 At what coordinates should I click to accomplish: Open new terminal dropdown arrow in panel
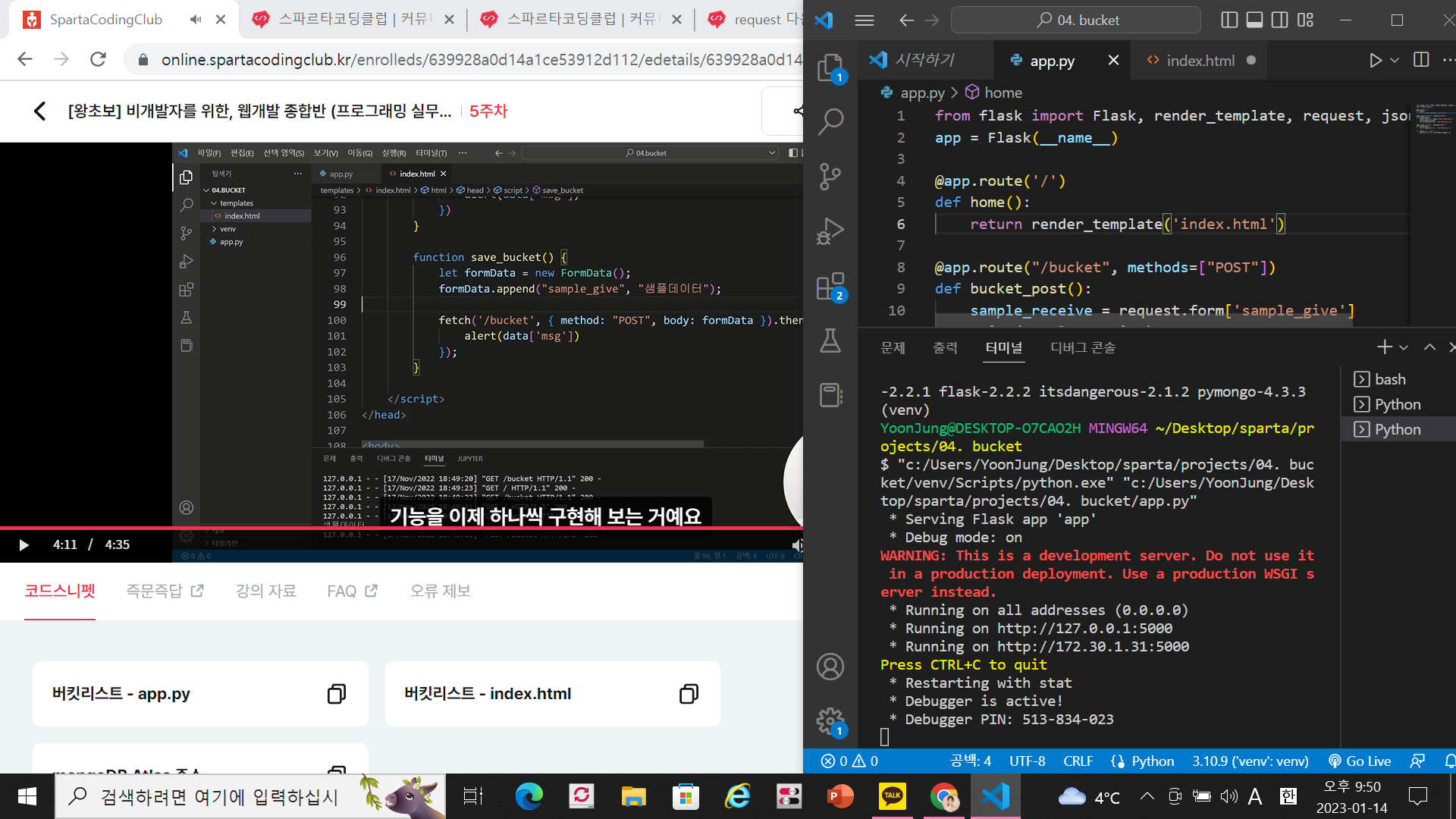click(1404, 347)
